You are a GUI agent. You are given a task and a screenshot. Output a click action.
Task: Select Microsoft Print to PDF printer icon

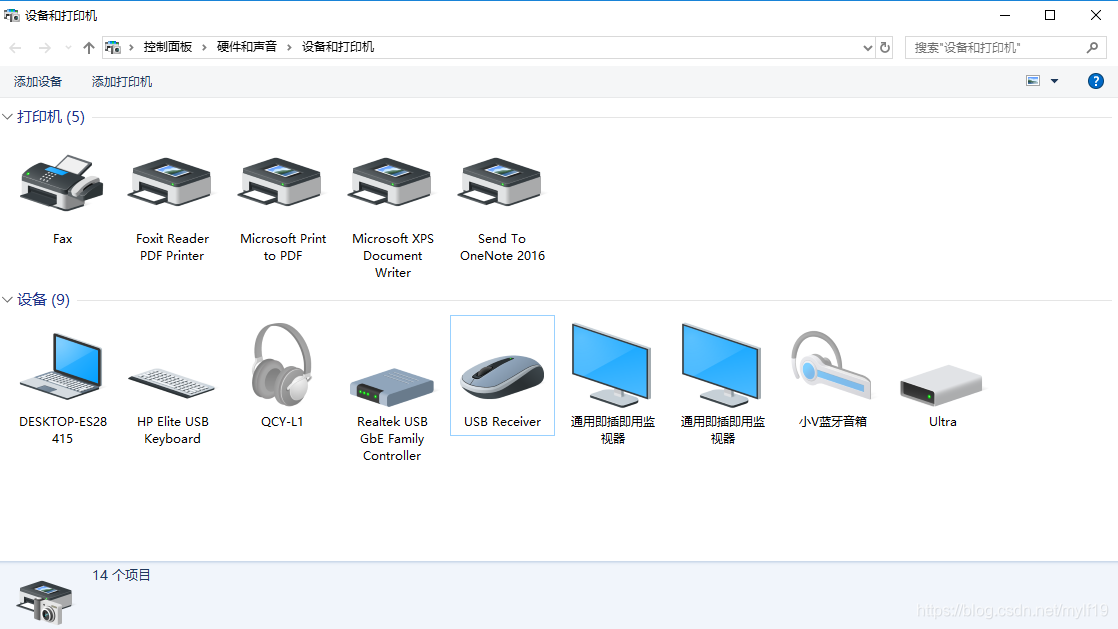pyautogui.click(x=281, y=181)
